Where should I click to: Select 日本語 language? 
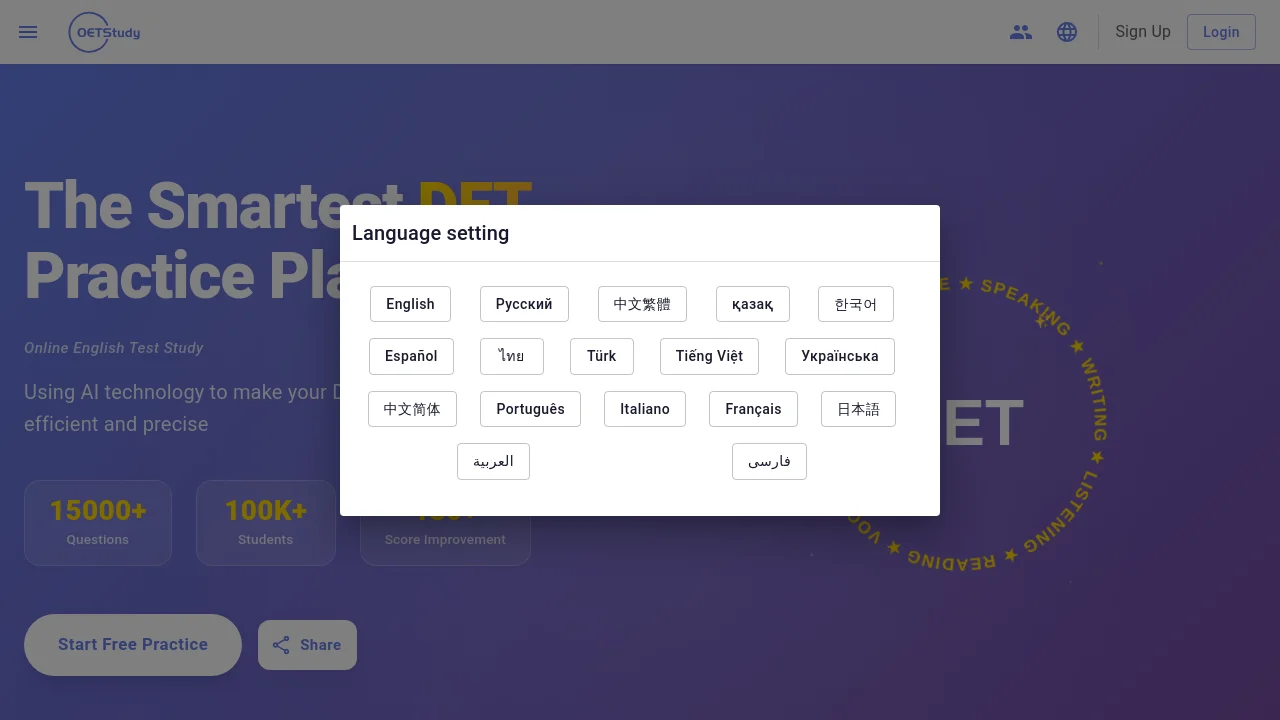[x=858, y=409]
